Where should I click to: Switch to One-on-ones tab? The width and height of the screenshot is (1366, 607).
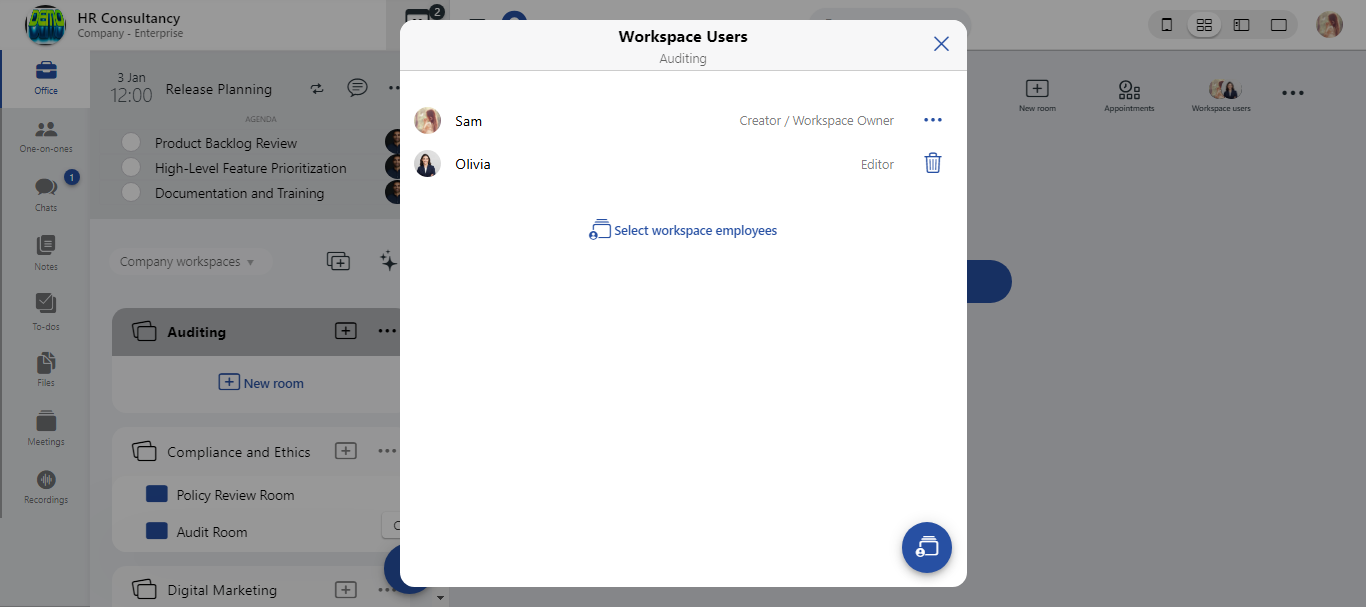point(46,136)
